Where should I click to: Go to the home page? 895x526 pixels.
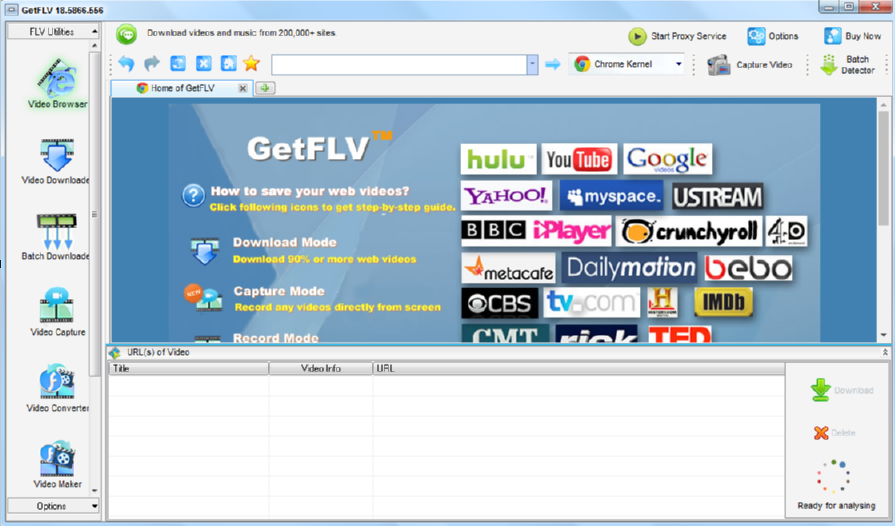click(229, 63)
